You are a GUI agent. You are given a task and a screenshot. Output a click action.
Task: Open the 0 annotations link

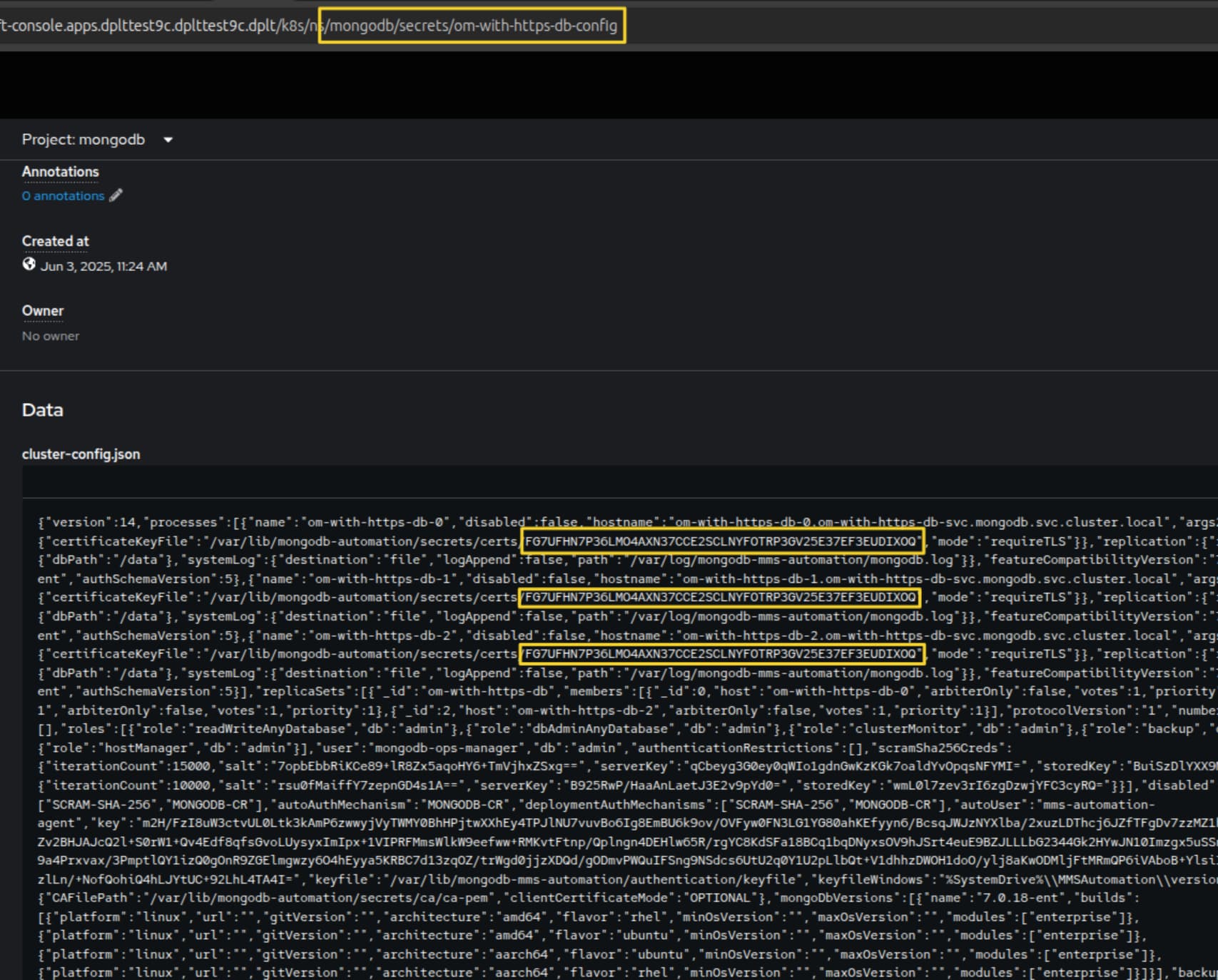63,196
